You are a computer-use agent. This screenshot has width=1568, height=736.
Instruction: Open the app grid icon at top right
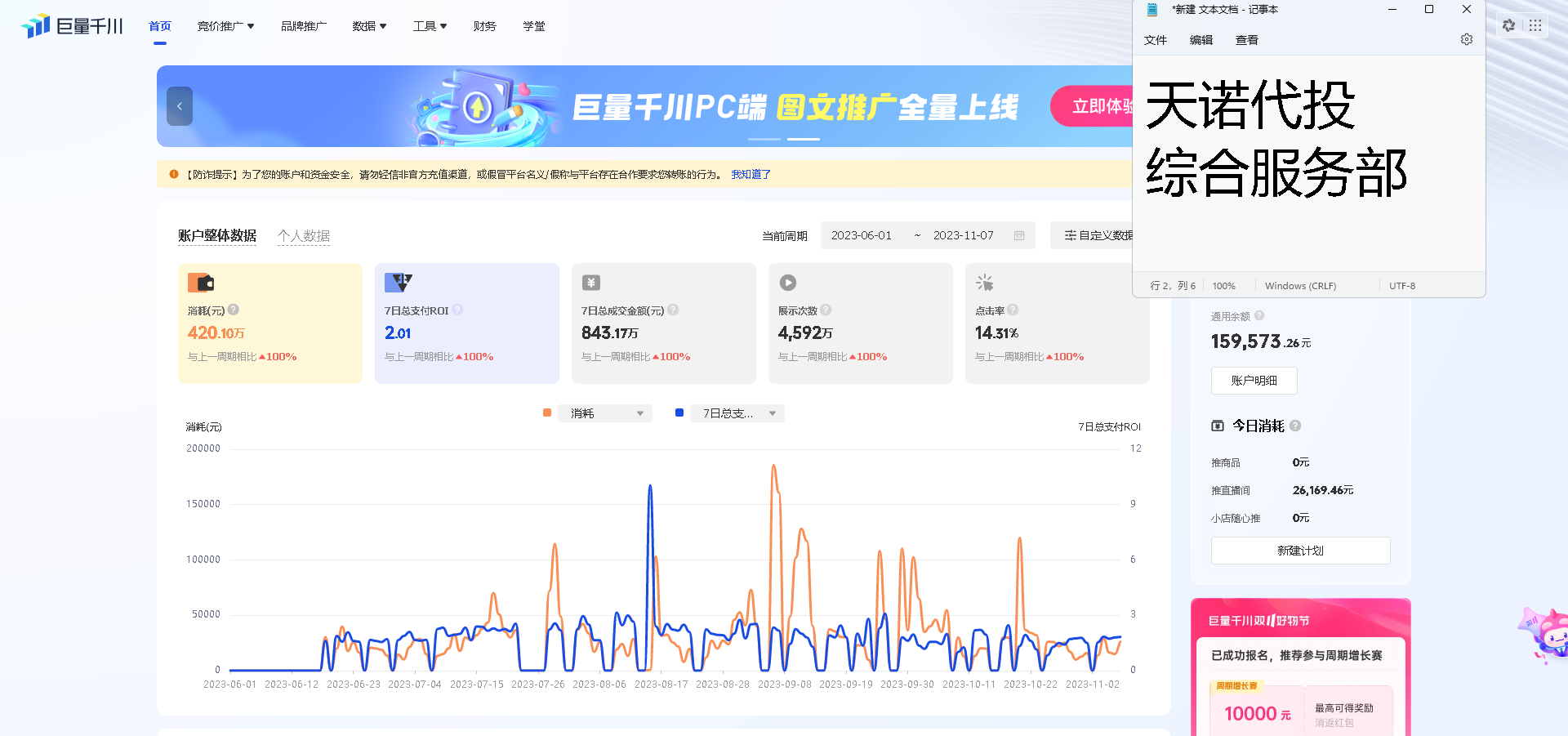pos(1535,25)
